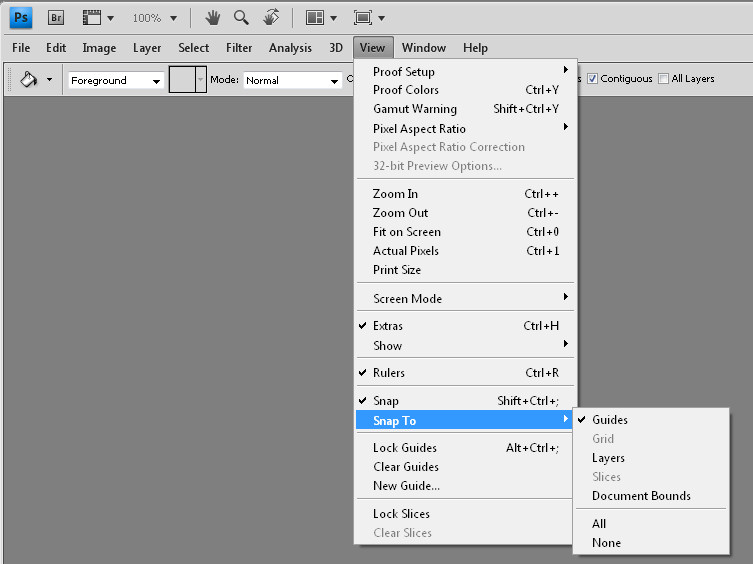Enable the All Layers checkbox
Image resolution: width=753 pixels, height=564 pixels.
(663, 79)
